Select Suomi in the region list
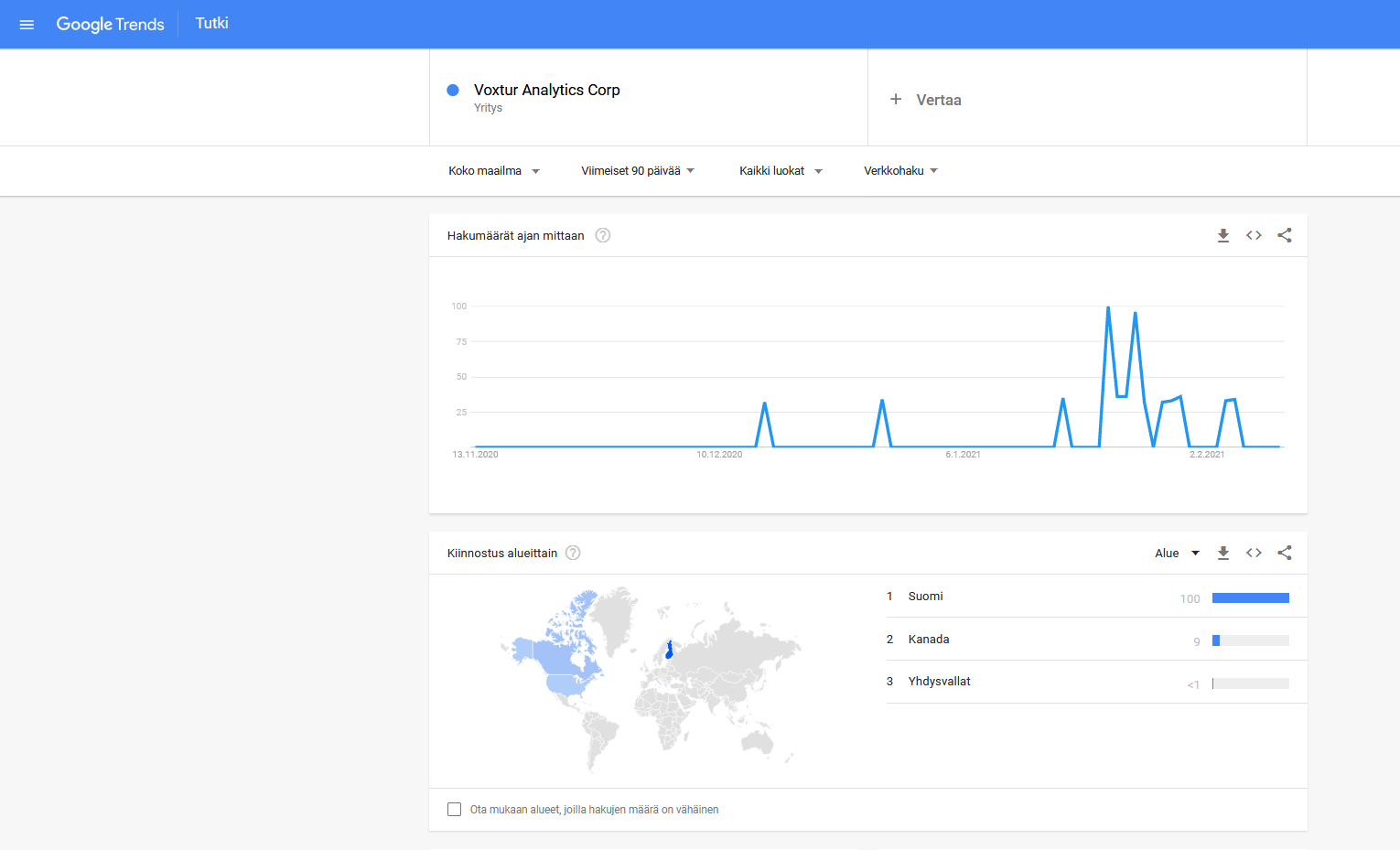This screenshot has height=850, width=1400. click(925, 597)
